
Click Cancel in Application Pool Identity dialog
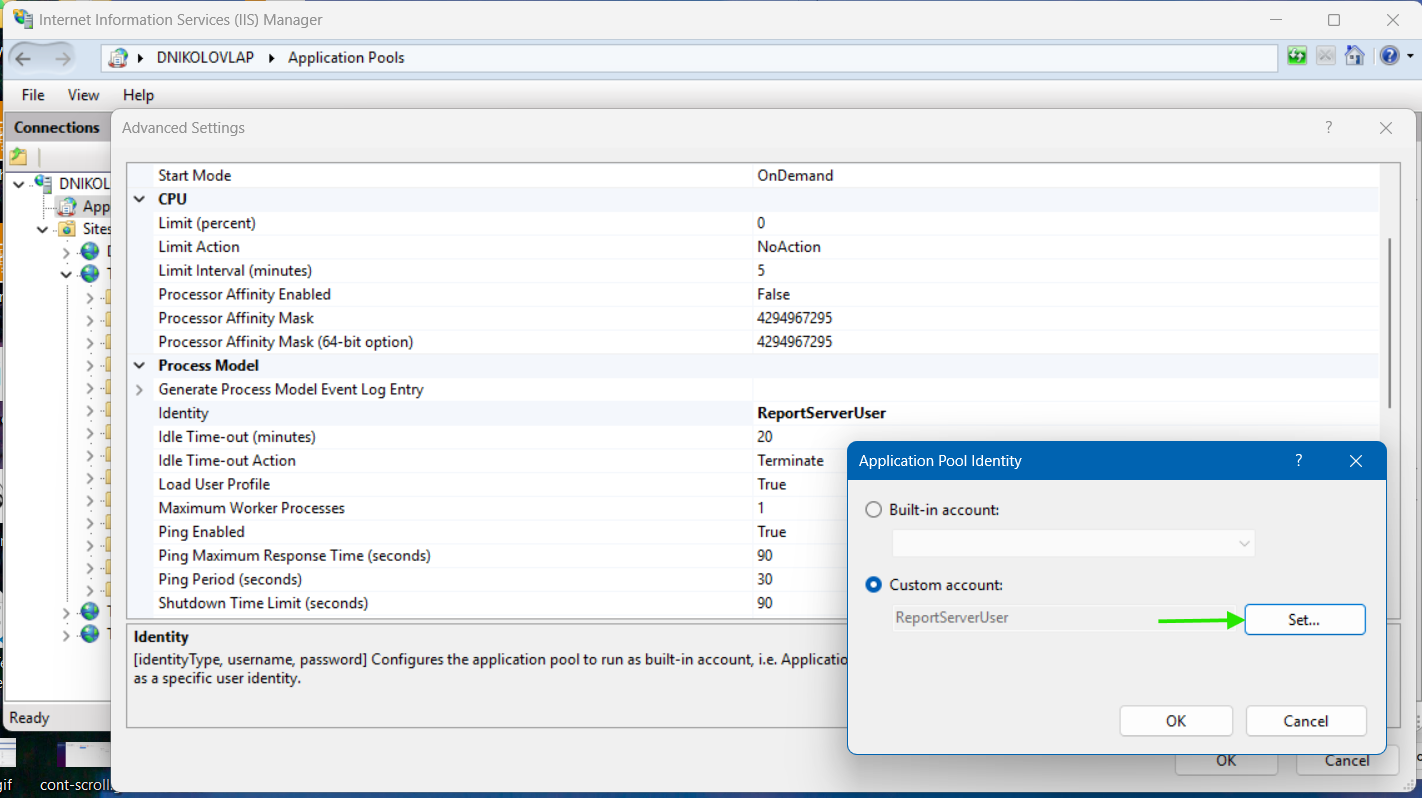(1306, 721)
